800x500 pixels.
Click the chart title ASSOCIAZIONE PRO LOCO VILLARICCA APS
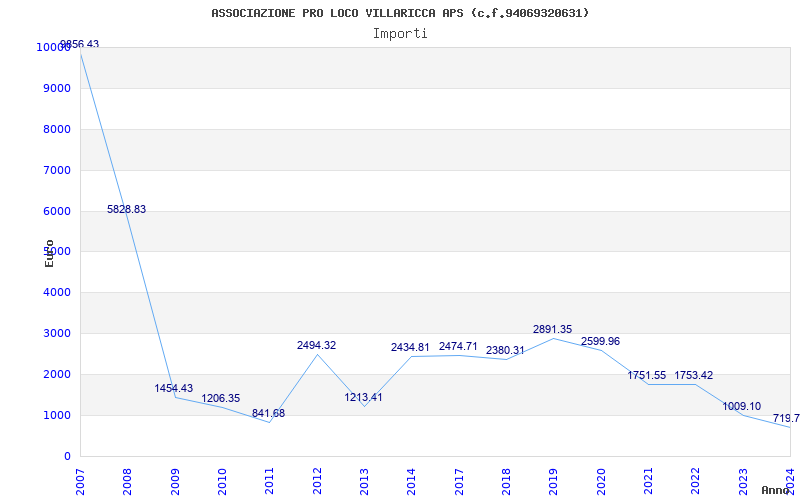tap(400, 13)
